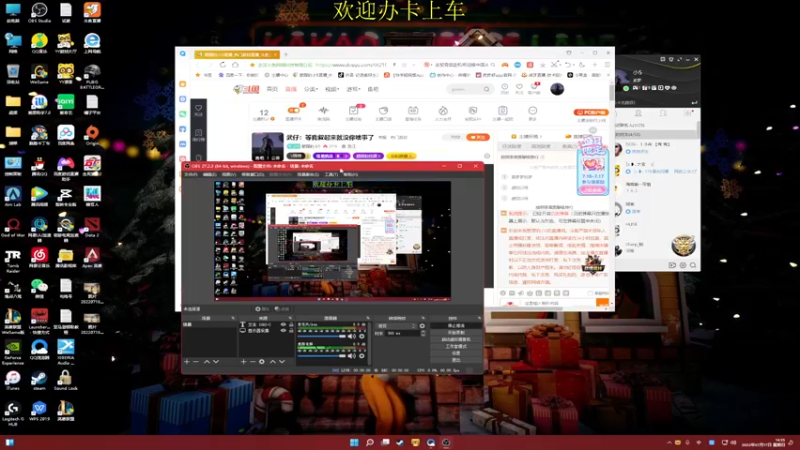The height and width of the screenshot is (450, 800).
Task: Click Exit in OBS controls panel
Action: coord(456,360)
